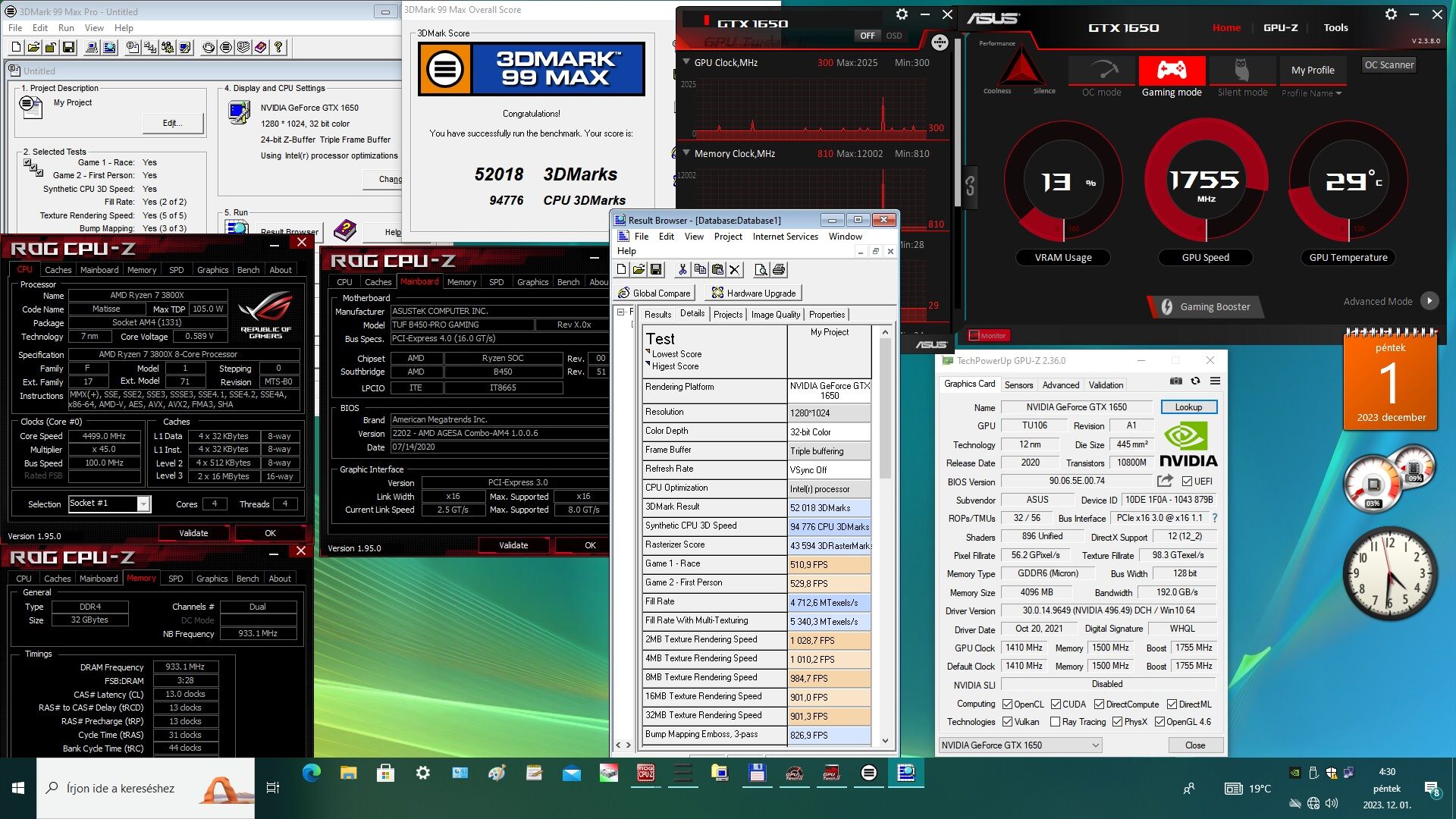Image resolution: width=1456 pixels, height=819 pixels.
Task: Click the Print icon in Result Browser
Action: (778, 269)
